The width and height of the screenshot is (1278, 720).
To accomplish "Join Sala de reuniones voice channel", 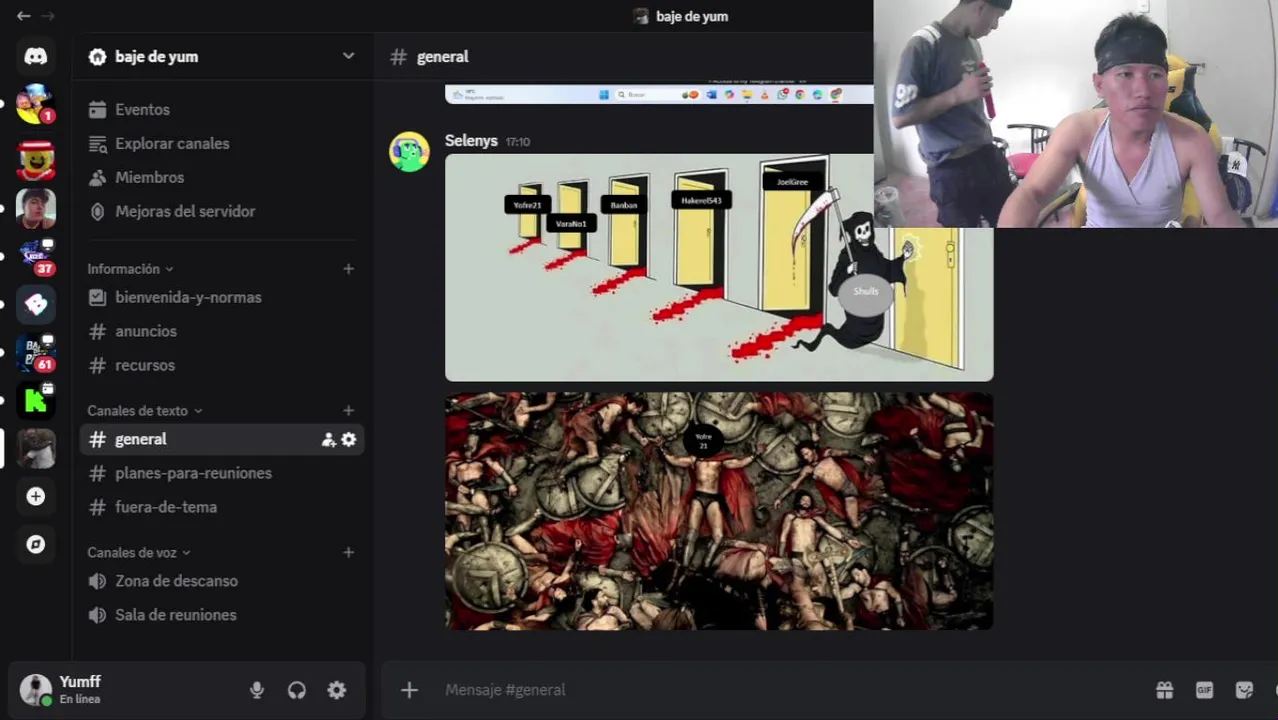I will click(222, 615).
